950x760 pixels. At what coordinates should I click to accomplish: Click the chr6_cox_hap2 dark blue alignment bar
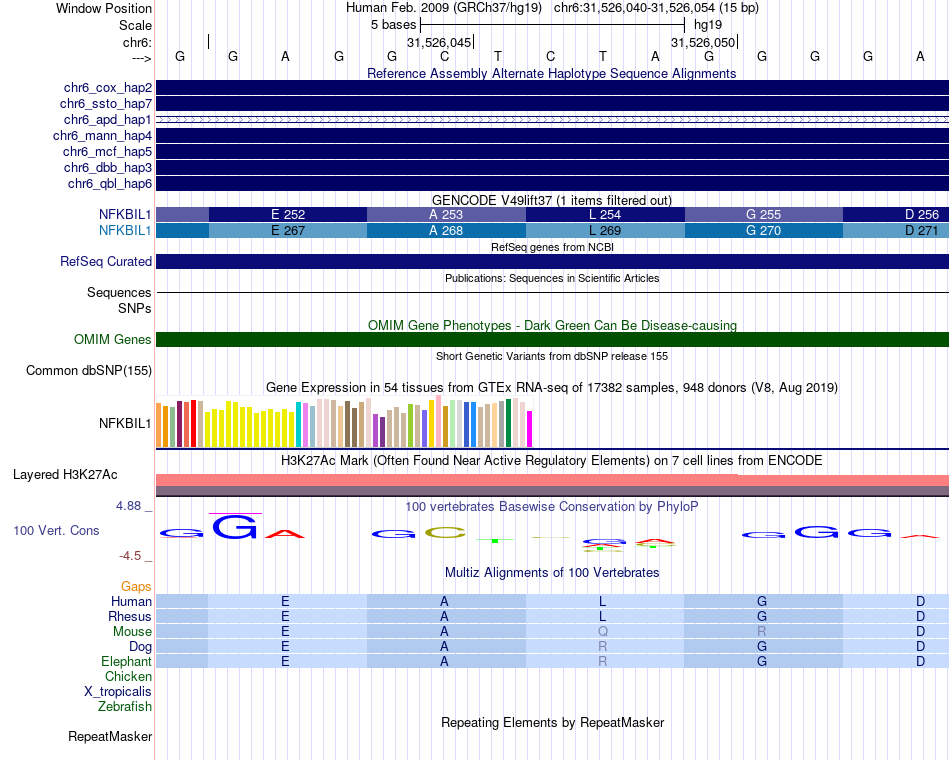pos(552,87)
